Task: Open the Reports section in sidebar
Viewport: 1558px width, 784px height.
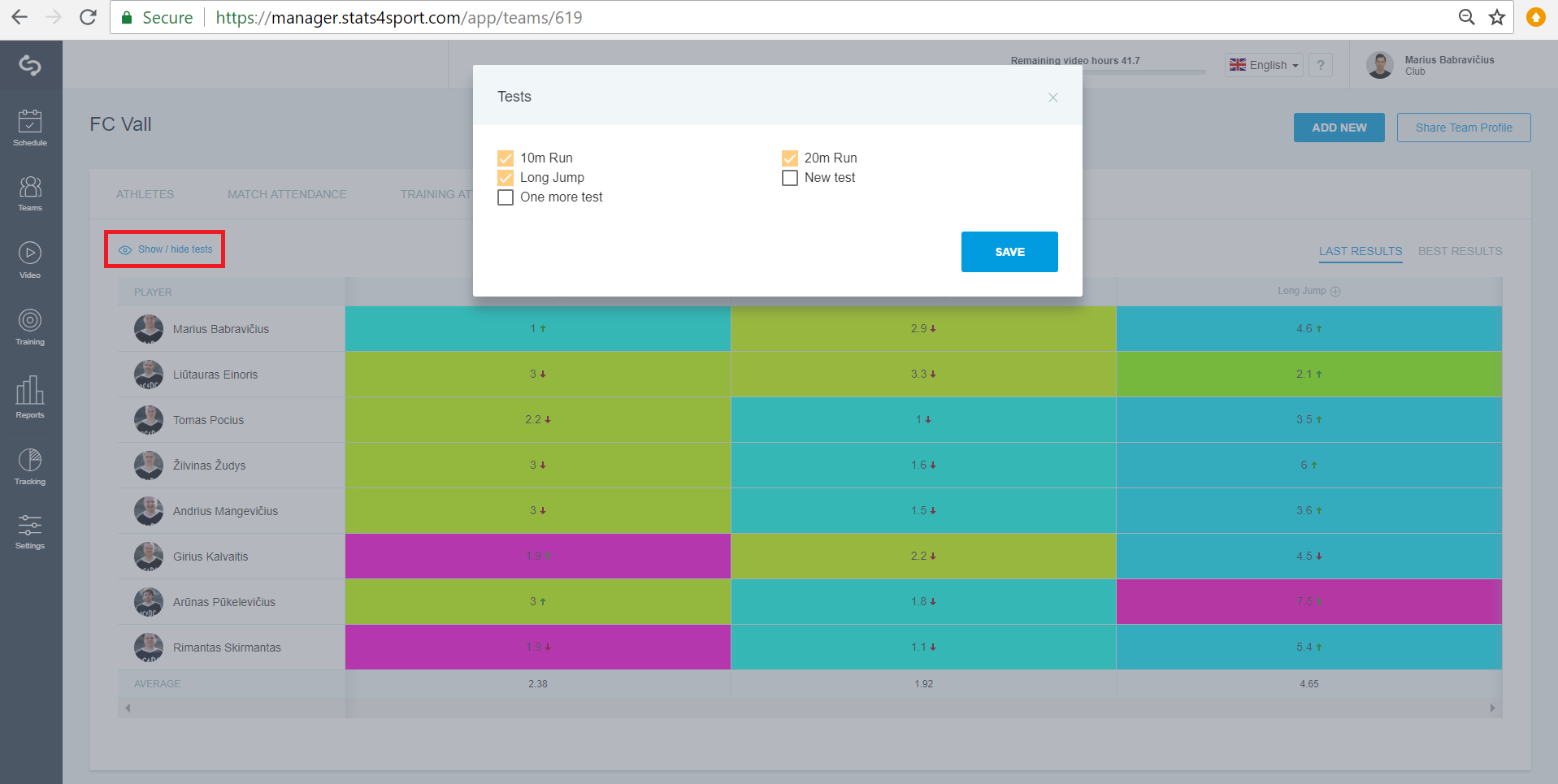Action: coord(30,396)
